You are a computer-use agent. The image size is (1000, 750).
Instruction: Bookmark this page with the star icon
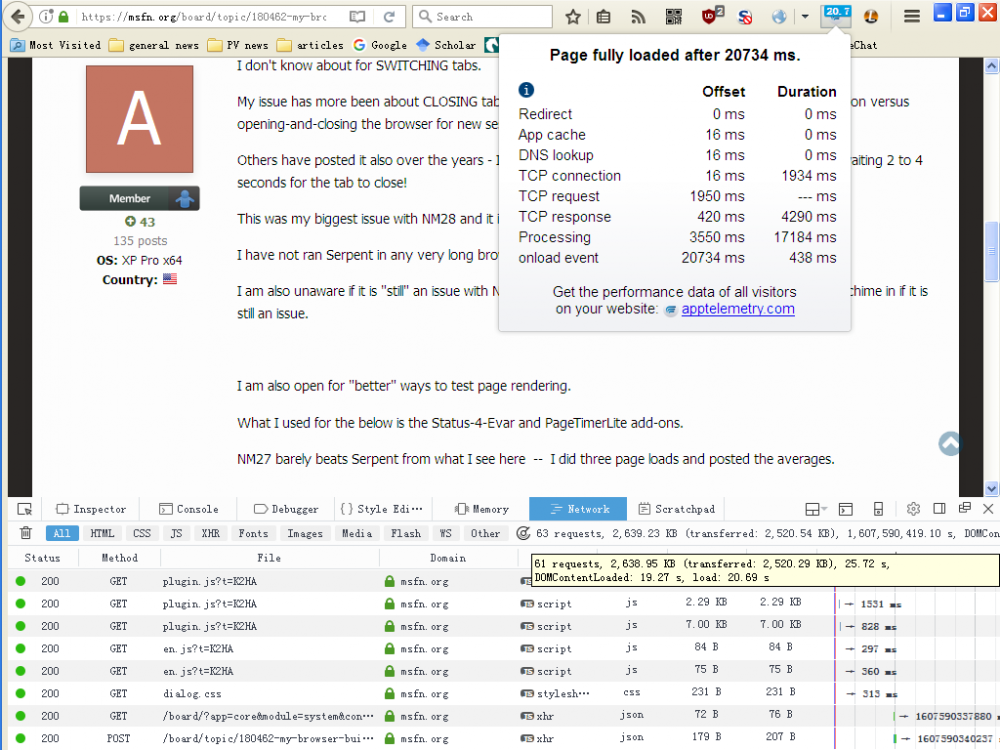pyautogui.click(x=573, y=17)
